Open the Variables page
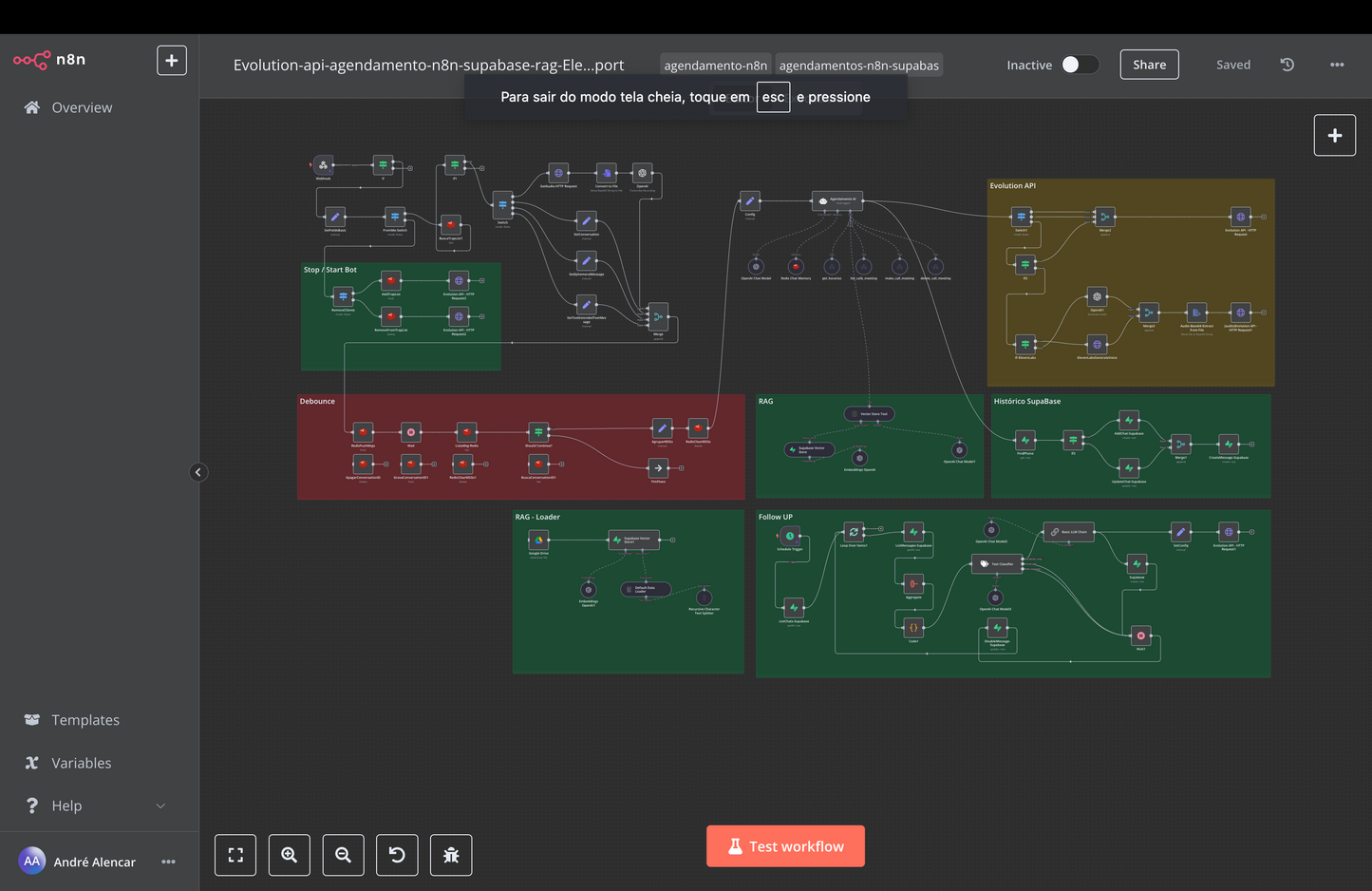 pos(81,763)
